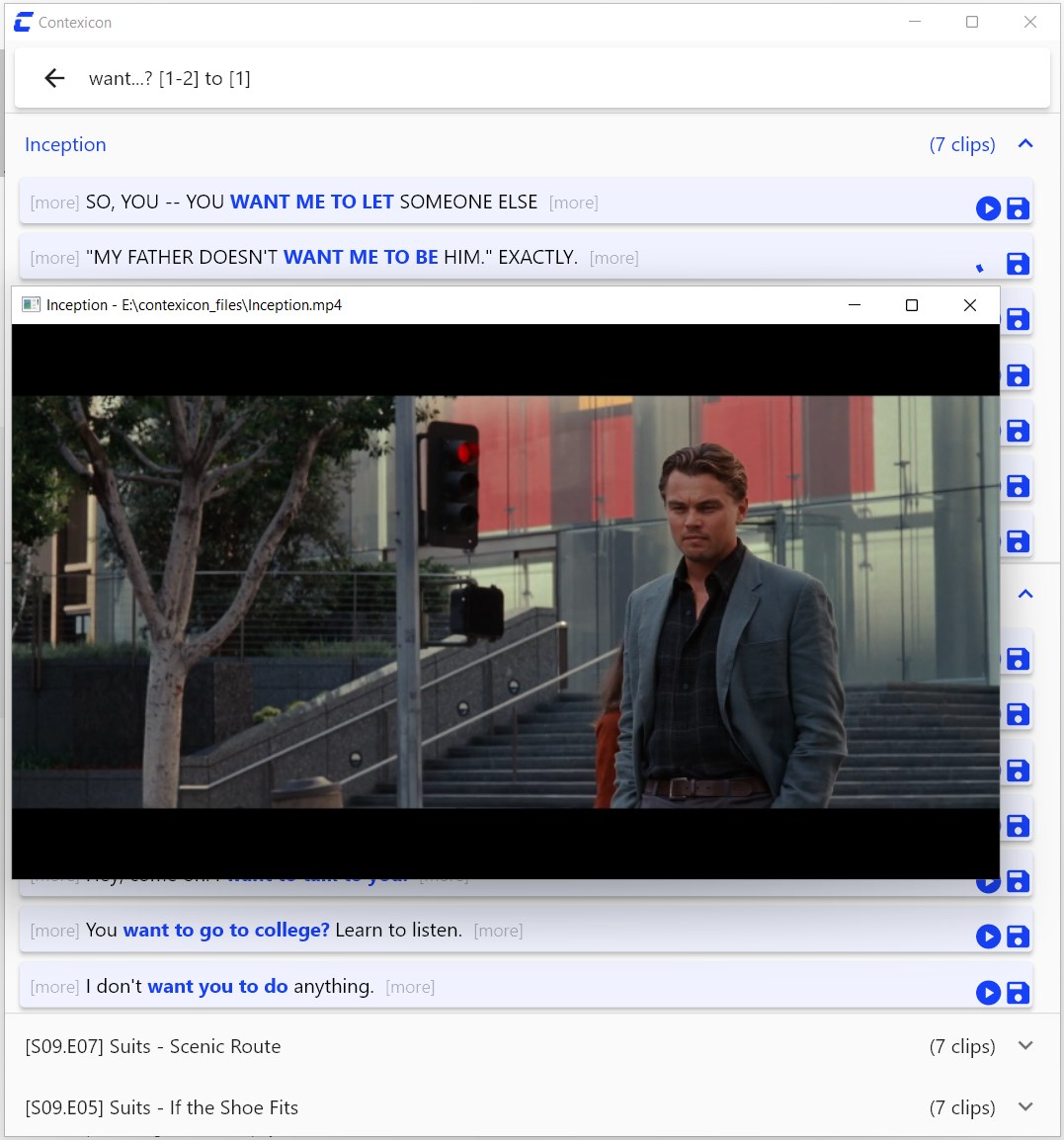Collapse the second clip list below Inception
The height and width of the screenshot is (1140, 1064).
[1025, 594]
